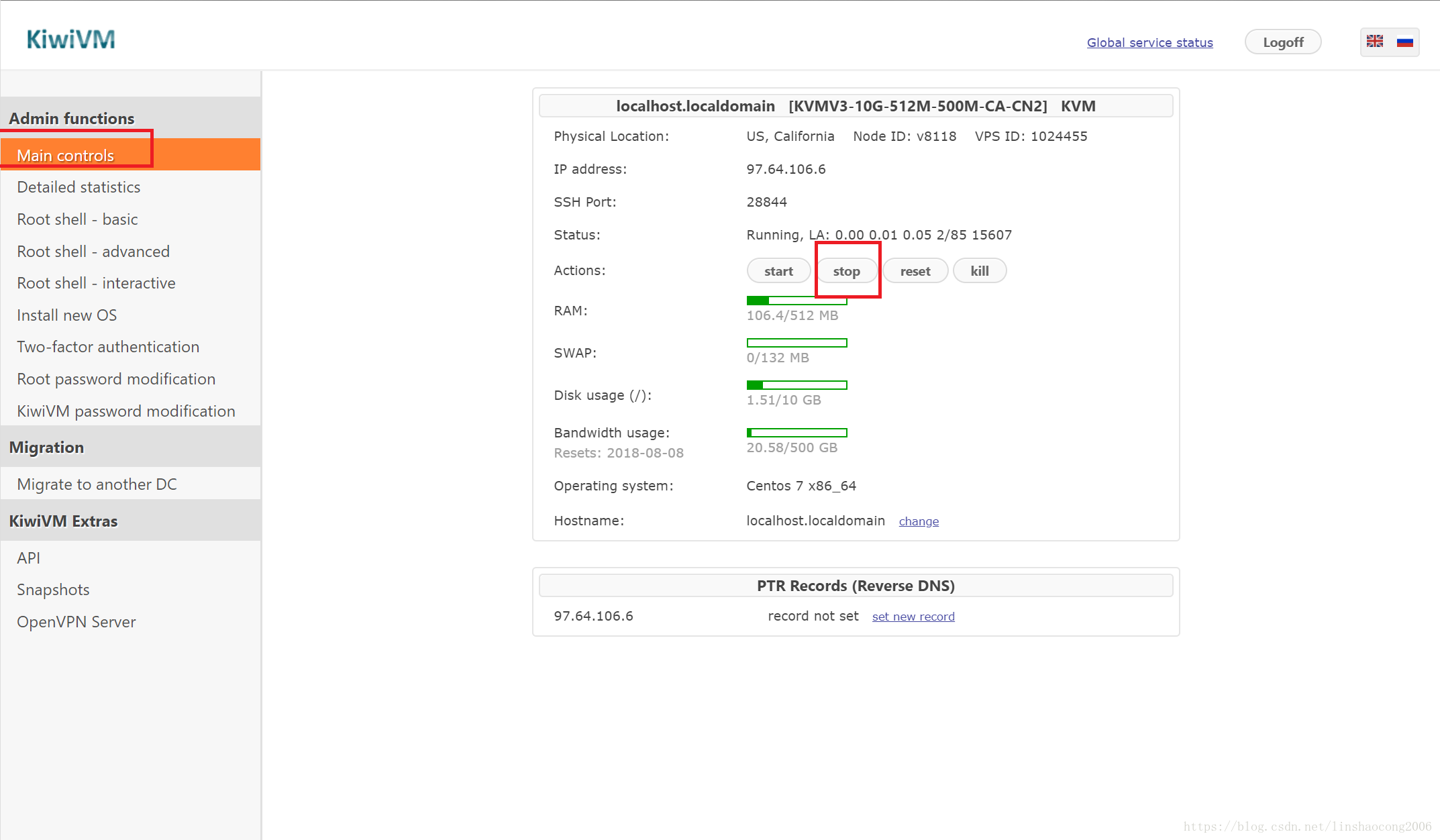Click the Bandwidth usage progress bar
This screenshot has width=1440, height=840.
pyautogui.click(x=796, y=433)
